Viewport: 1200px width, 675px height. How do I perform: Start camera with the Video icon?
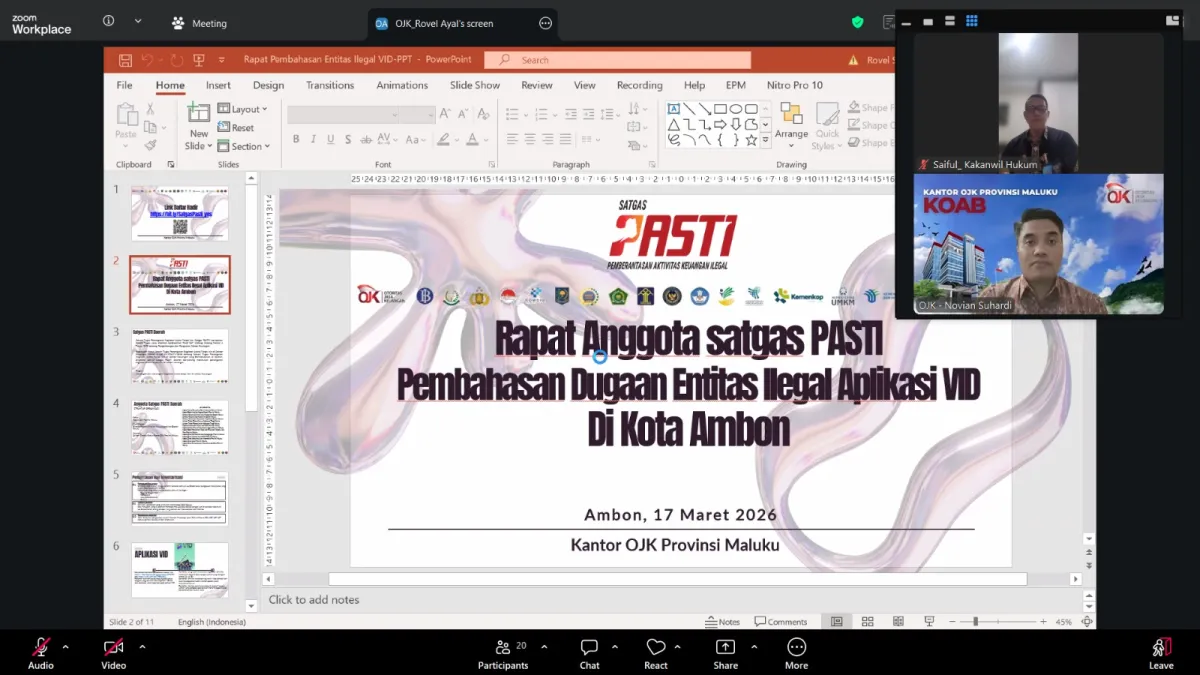pos(113,647)
